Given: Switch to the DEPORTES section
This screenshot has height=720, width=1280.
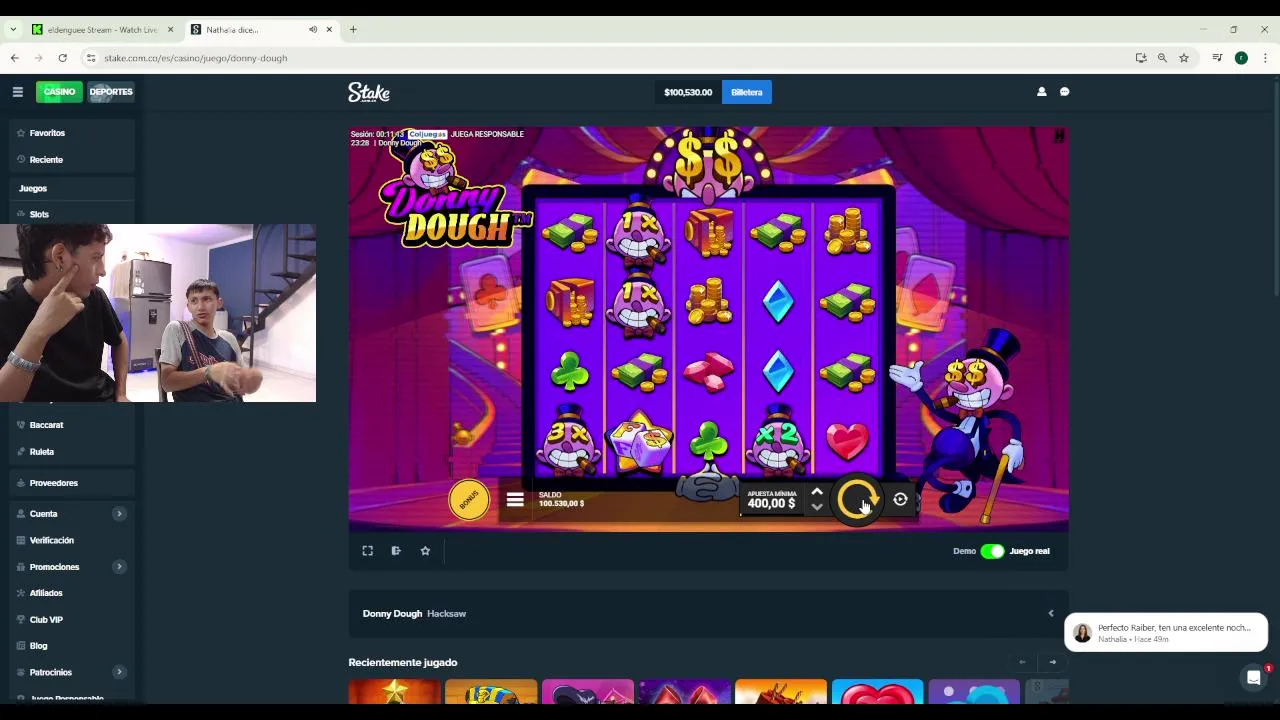Looking at the screenshot, I should tap(110, 92).
